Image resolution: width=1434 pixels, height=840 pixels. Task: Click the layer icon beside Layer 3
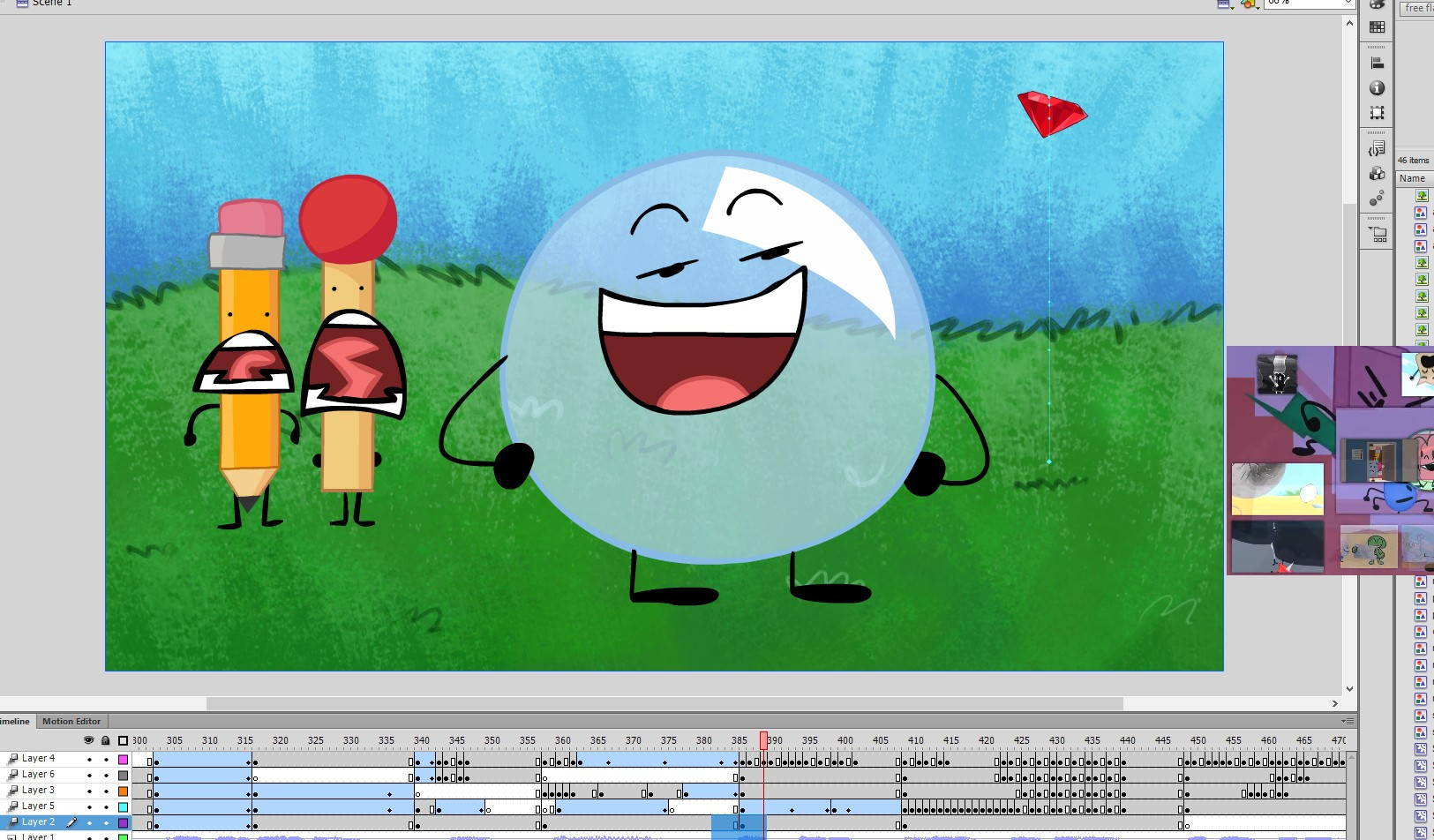[x=12, y=790]
